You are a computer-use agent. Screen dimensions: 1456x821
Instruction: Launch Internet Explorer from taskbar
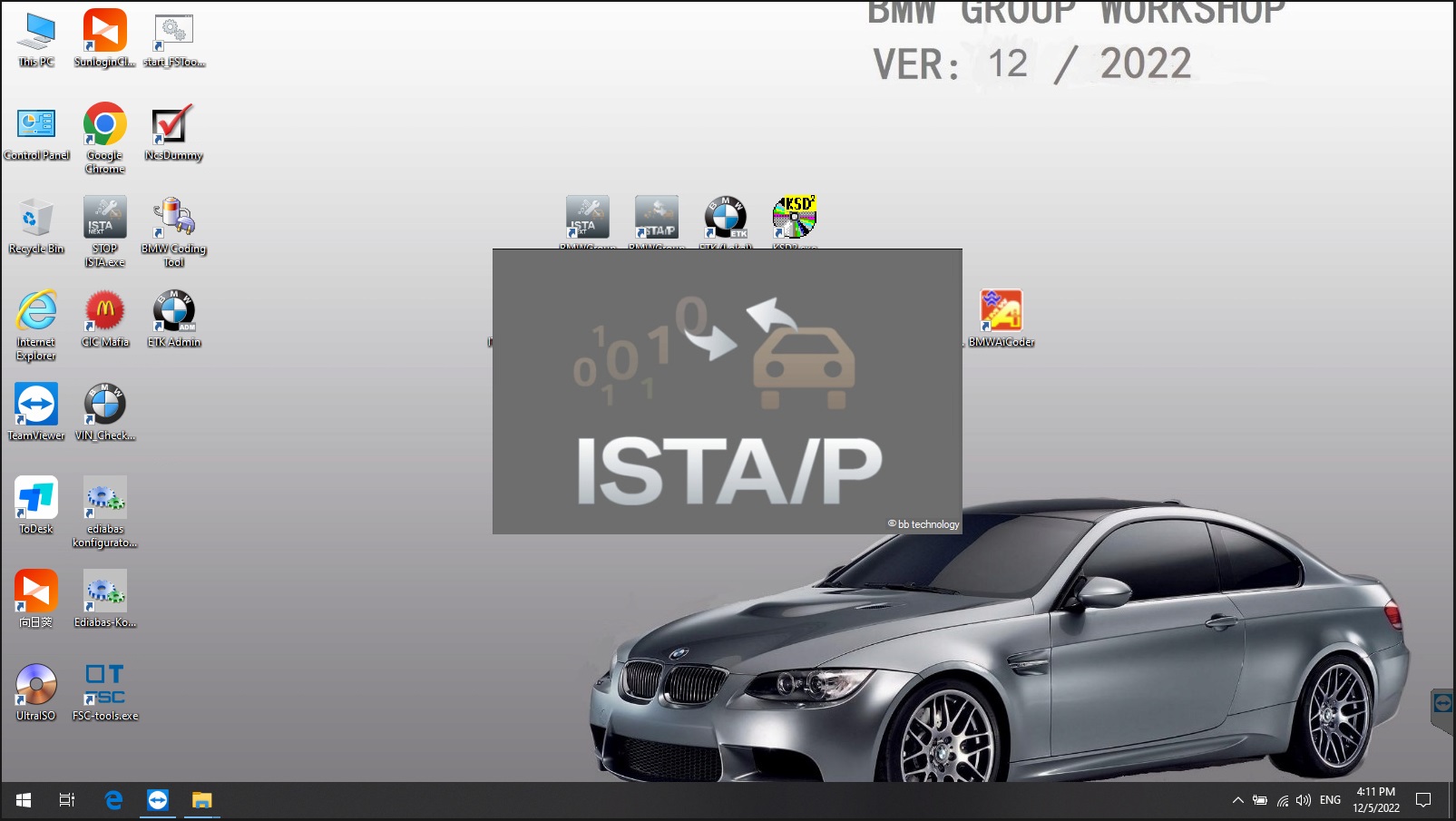click(x=113, y=800)
